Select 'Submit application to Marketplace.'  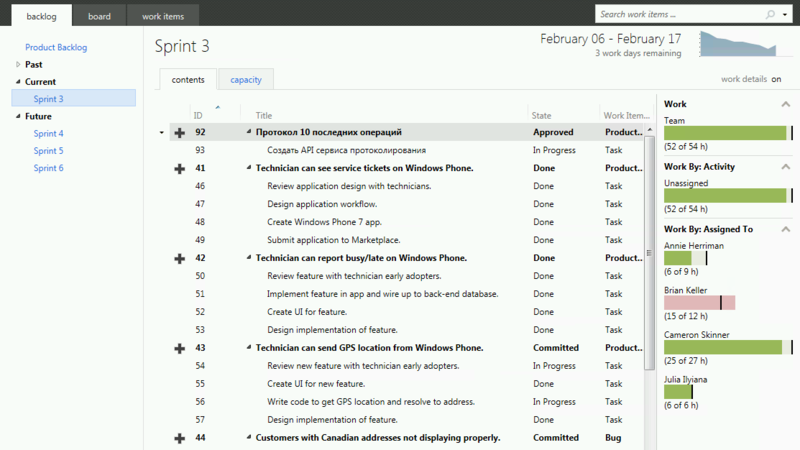pos(334,240)
